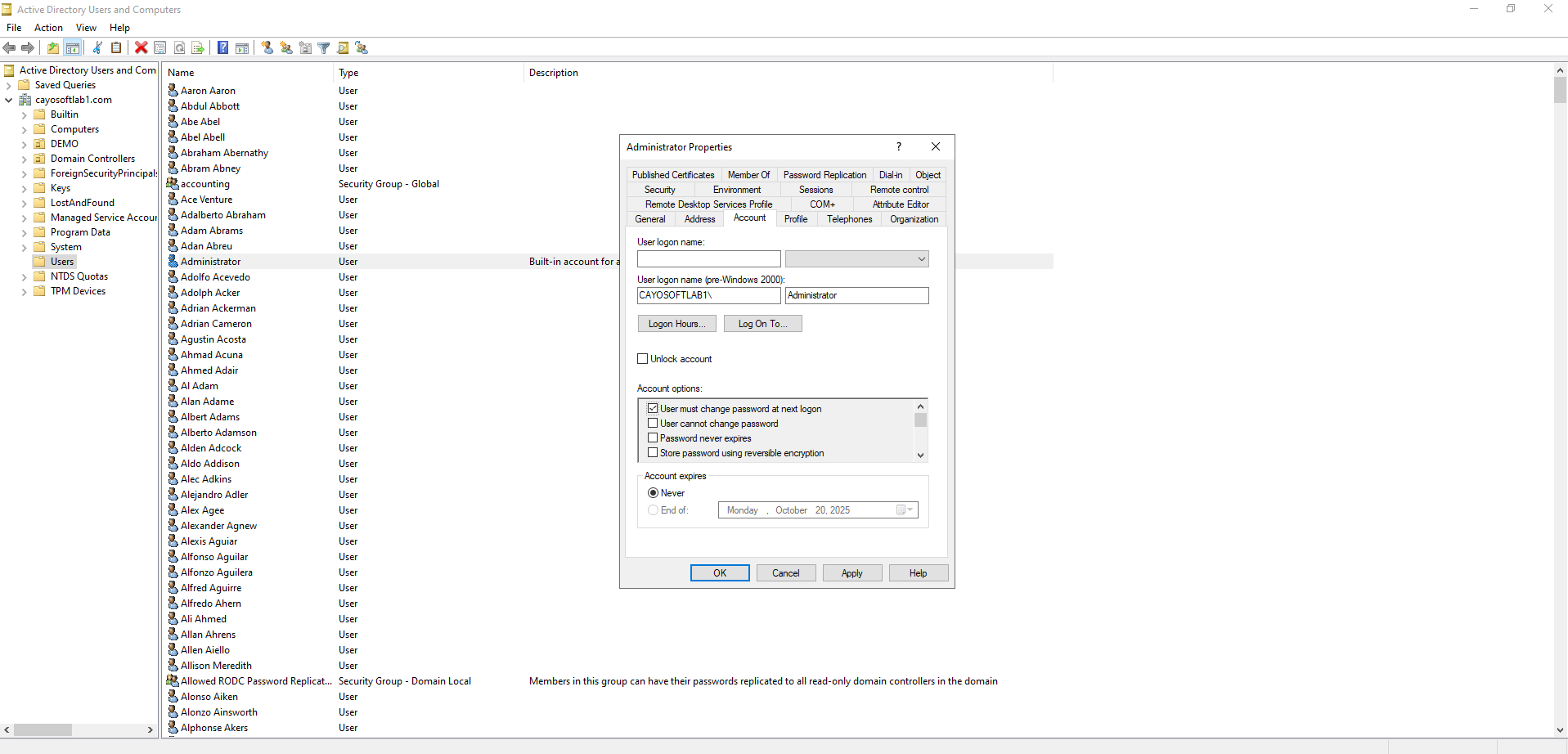Expand the Domain Controllers tree node
Image resolution: width=1568 pixels, height=754 pixels.
click(x=24, y=159)
